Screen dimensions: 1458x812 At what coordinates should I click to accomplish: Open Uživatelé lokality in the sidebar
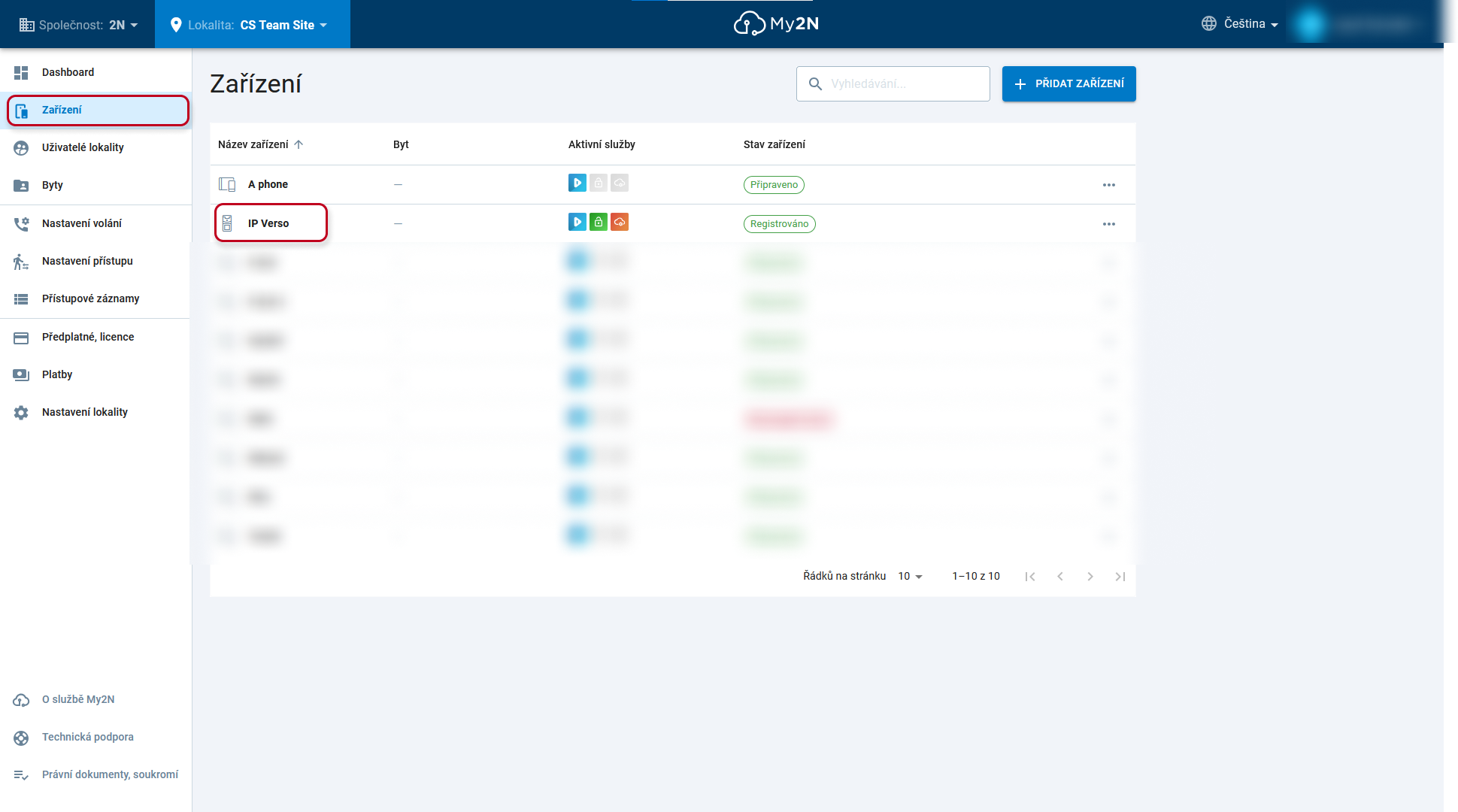click(95, 148)
